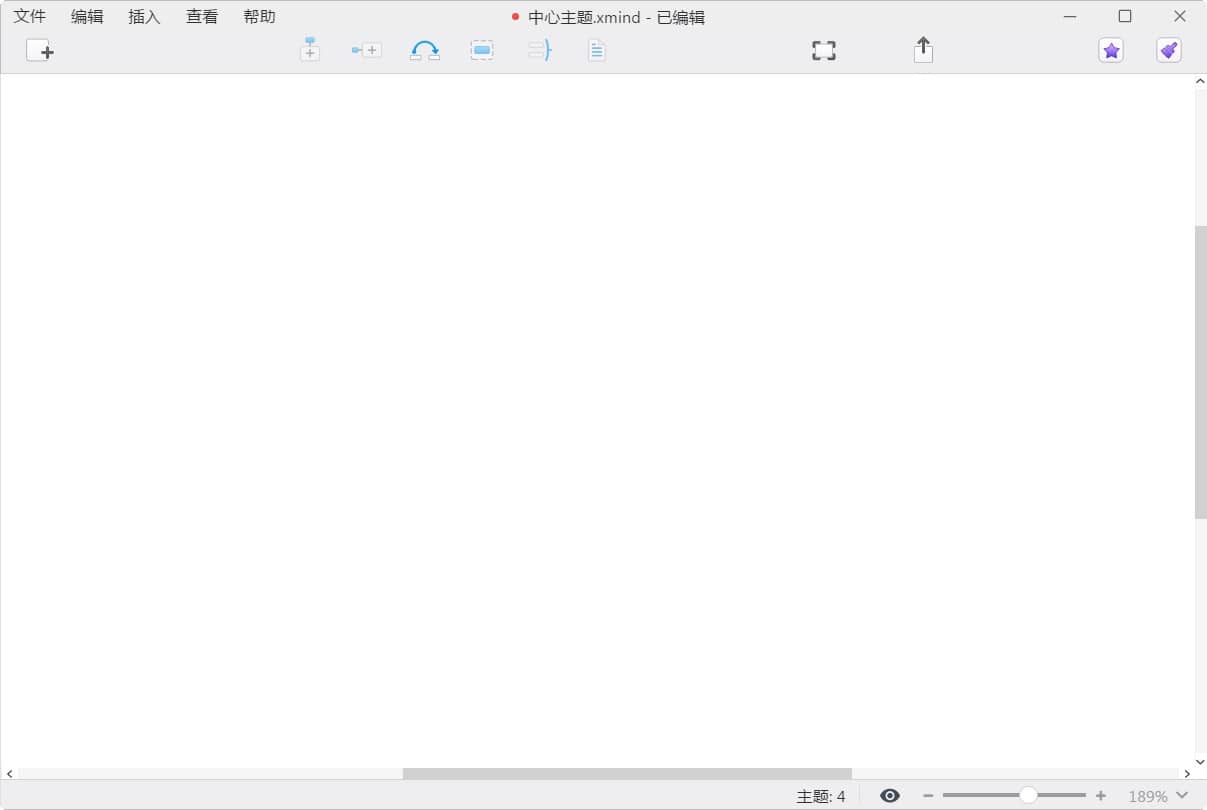Enter ZEN mode with the fullscreen icon
This screenshot has height=810, width=1207.
tap(823, 50)
